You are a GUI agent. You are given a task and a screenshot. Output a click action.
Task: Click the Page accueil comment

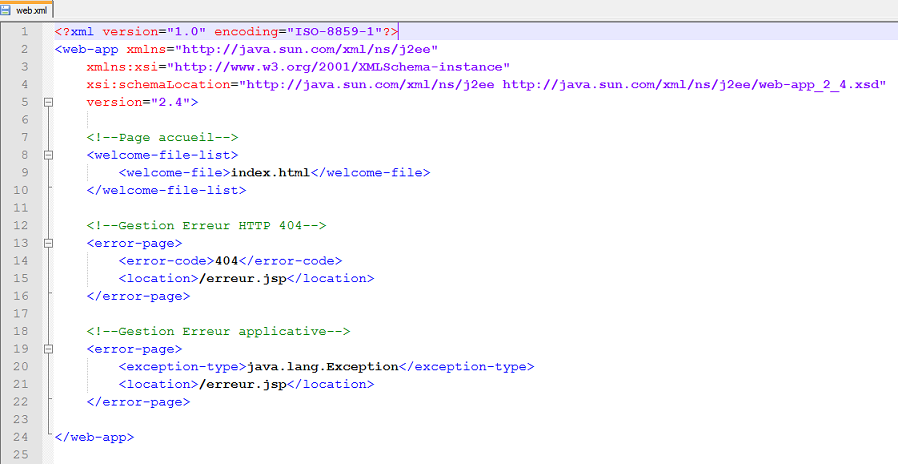[162, 138]
